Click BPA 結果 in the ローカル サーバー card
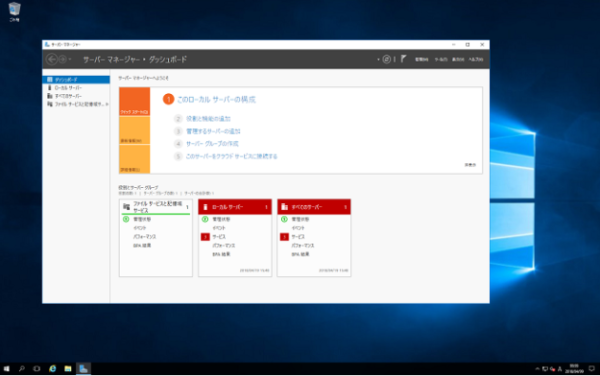600x376 pixels. (221, 254)
